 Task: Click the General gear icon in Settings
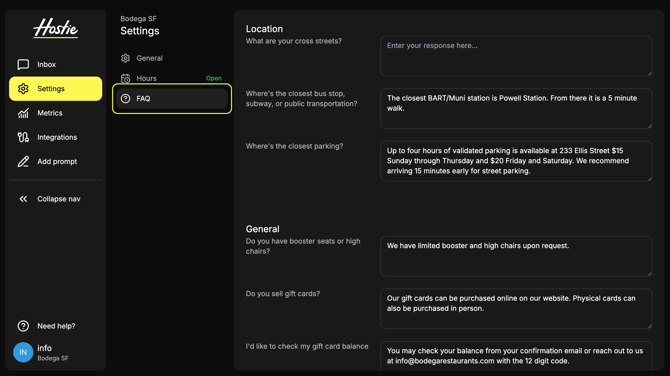click(125, 58)
